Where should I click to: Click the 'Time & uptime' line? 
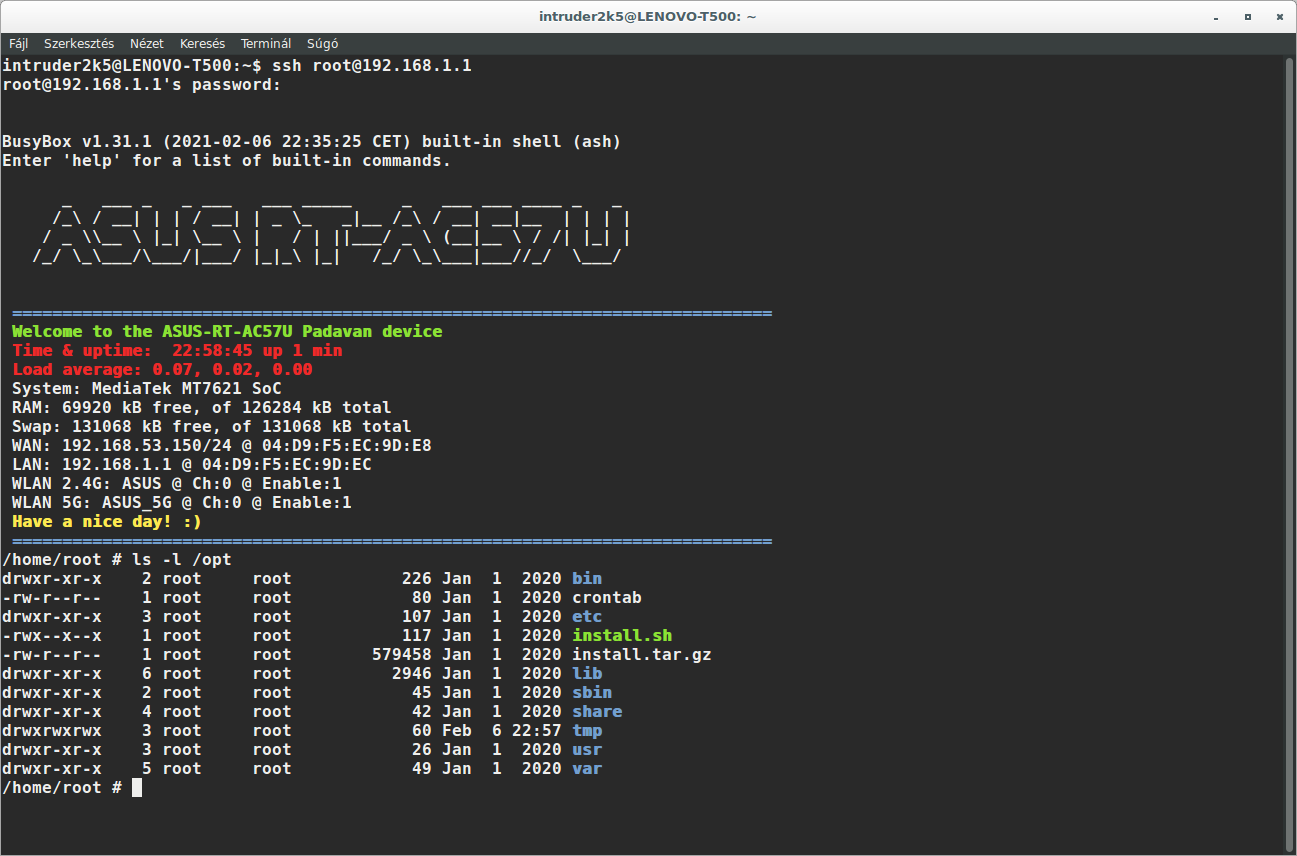tap(177, 350)
